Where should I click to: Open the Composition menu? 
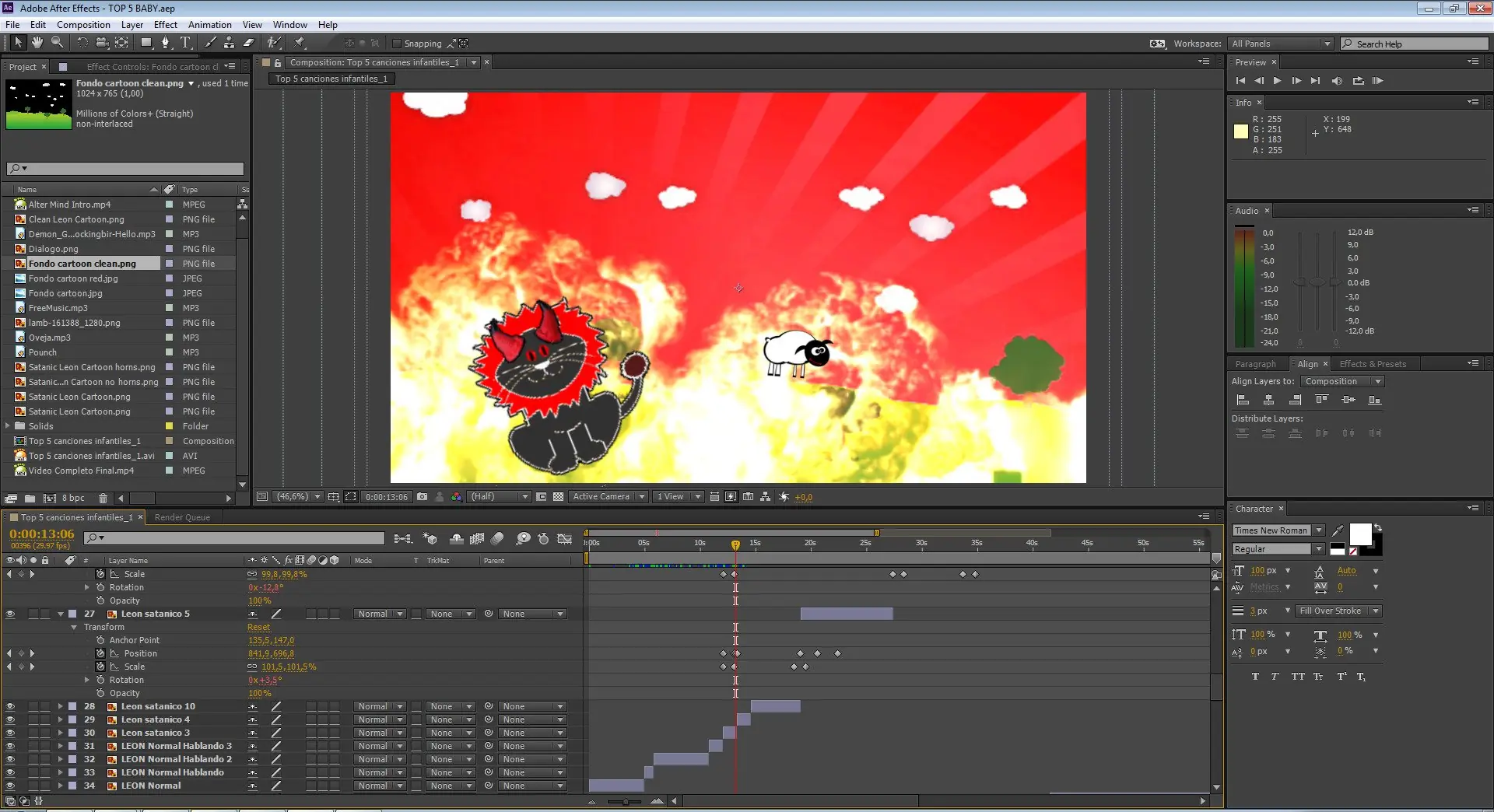[x=83, y=24]
